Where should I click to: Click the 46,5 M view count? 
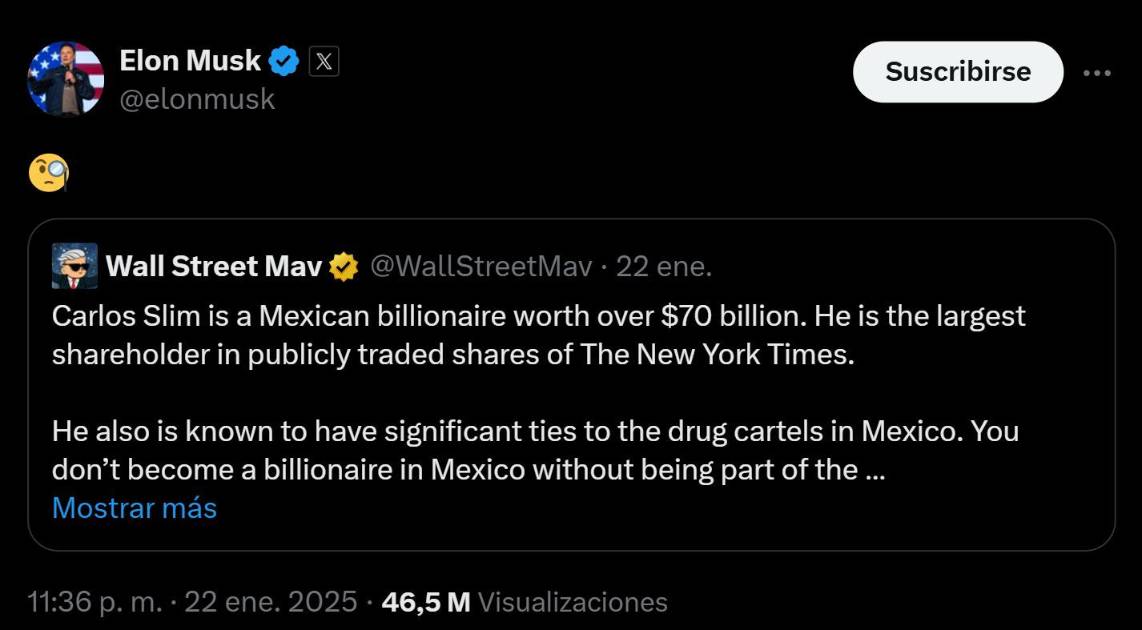[426, 602]
